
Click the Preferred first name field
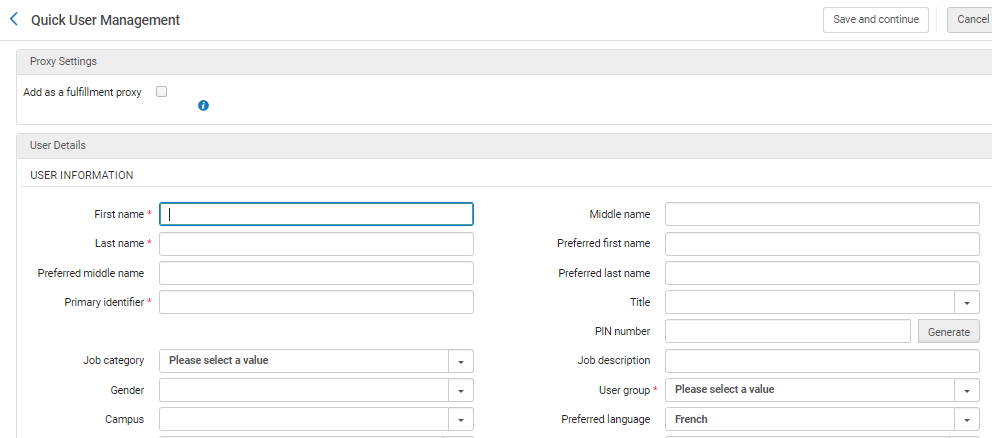(822, 244)
